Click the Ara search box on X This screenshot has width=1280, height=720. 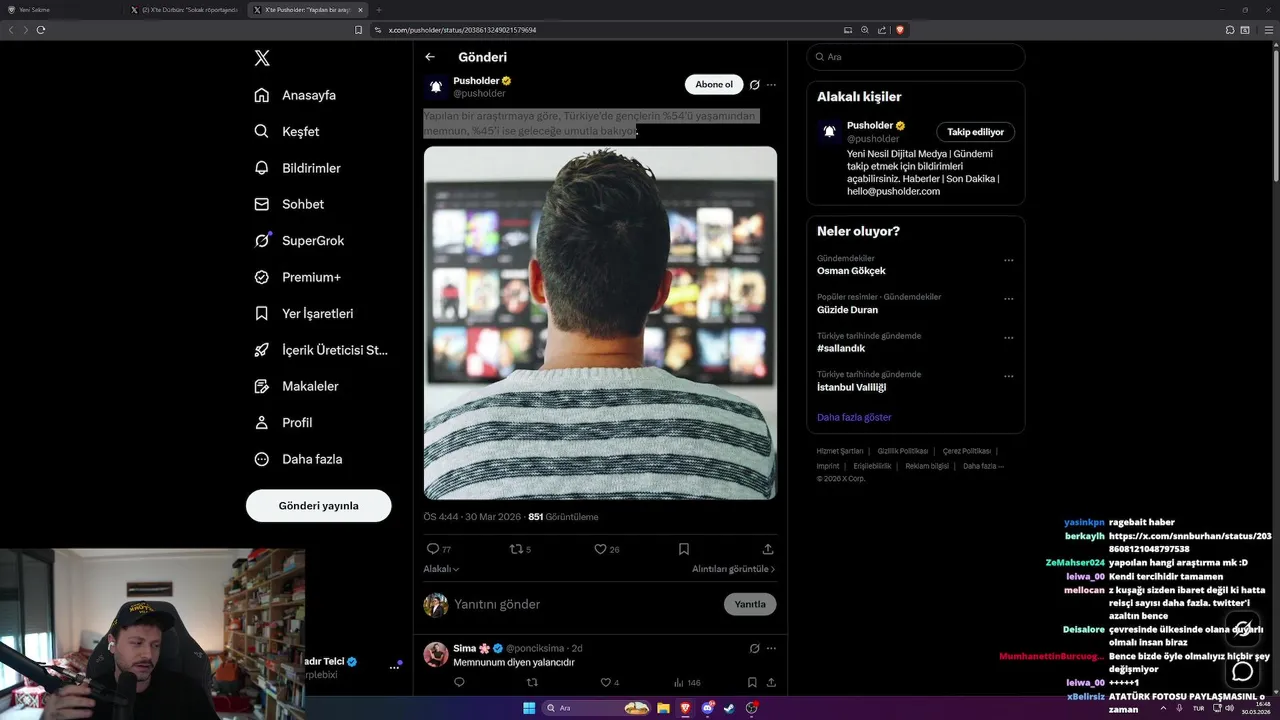(x=916, y=57)
